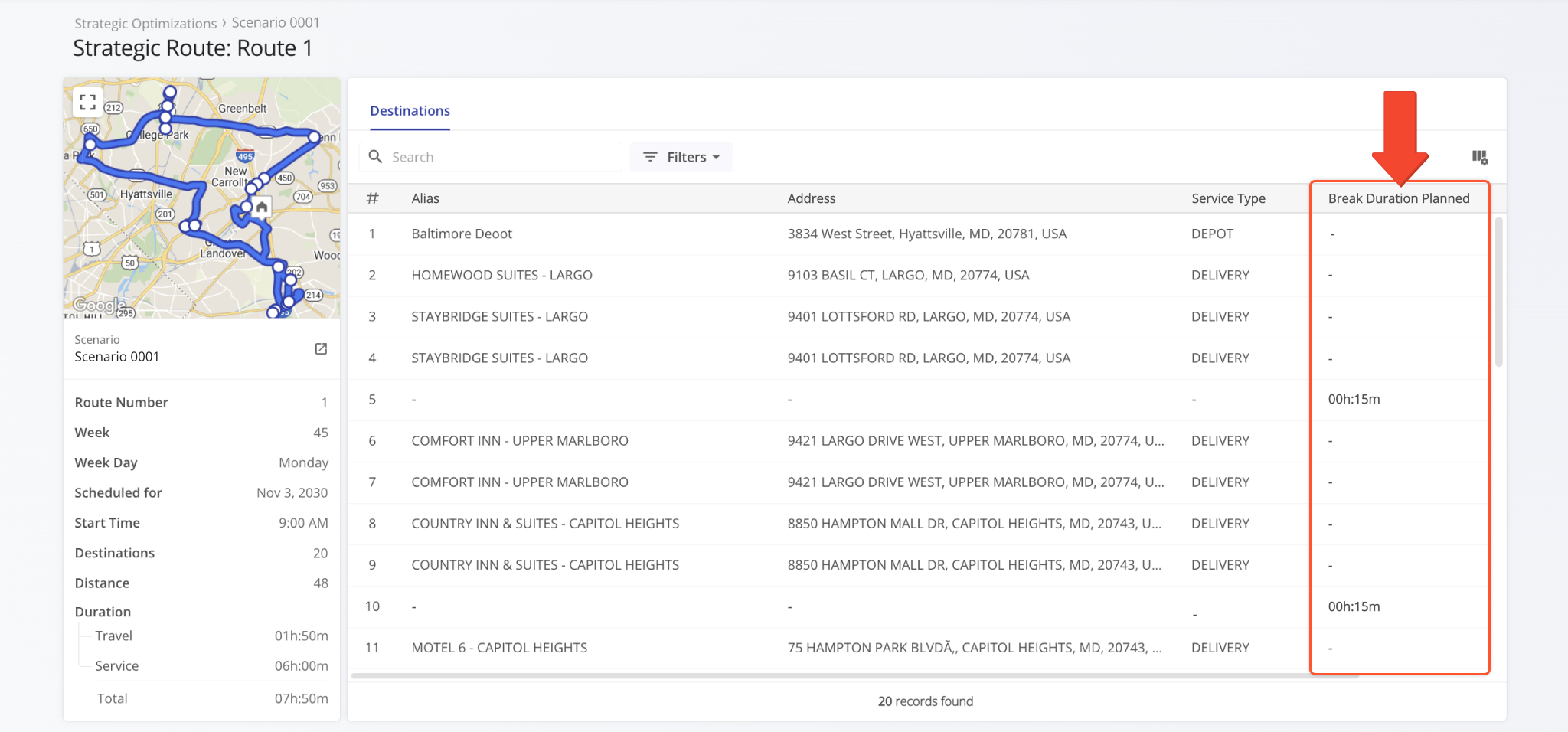
Task: Select HOMEWOOD SUITES - LARGO alias
Action: tap(501, 275)
